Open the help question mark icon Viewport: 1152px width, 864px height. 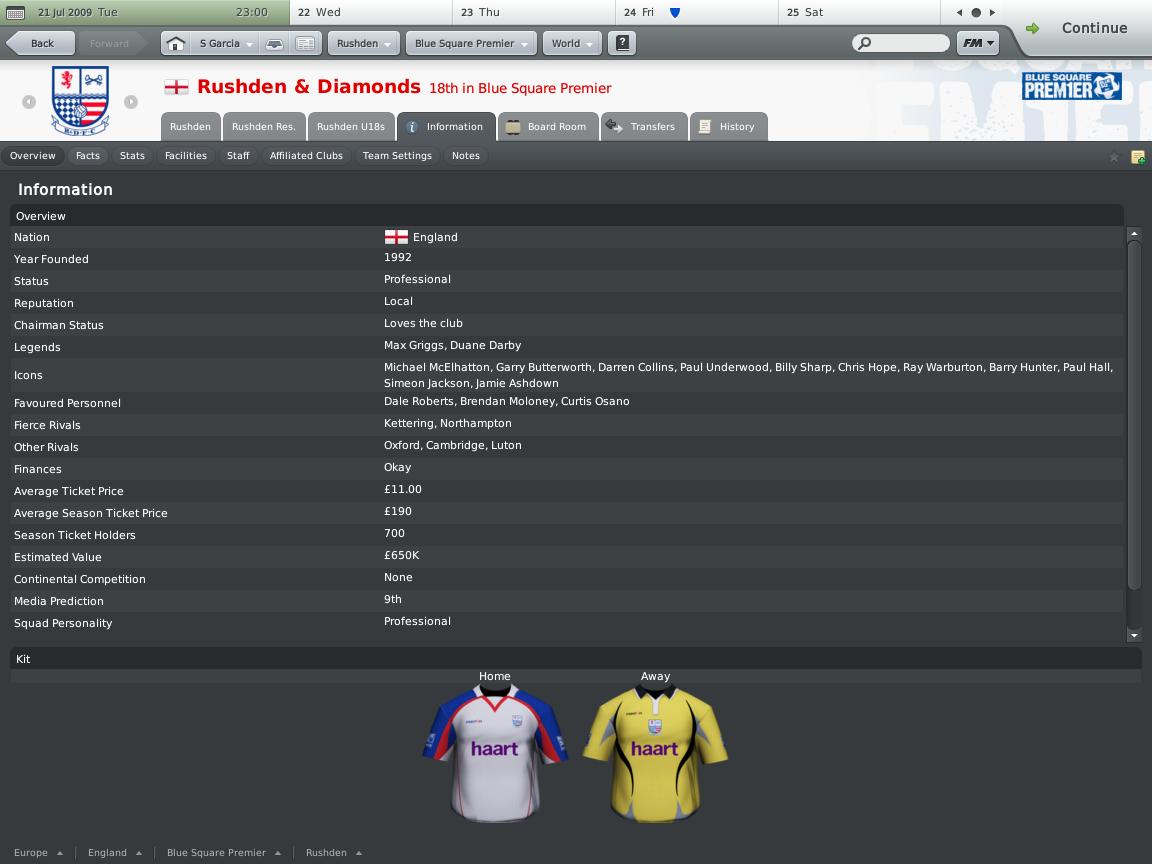622,43
